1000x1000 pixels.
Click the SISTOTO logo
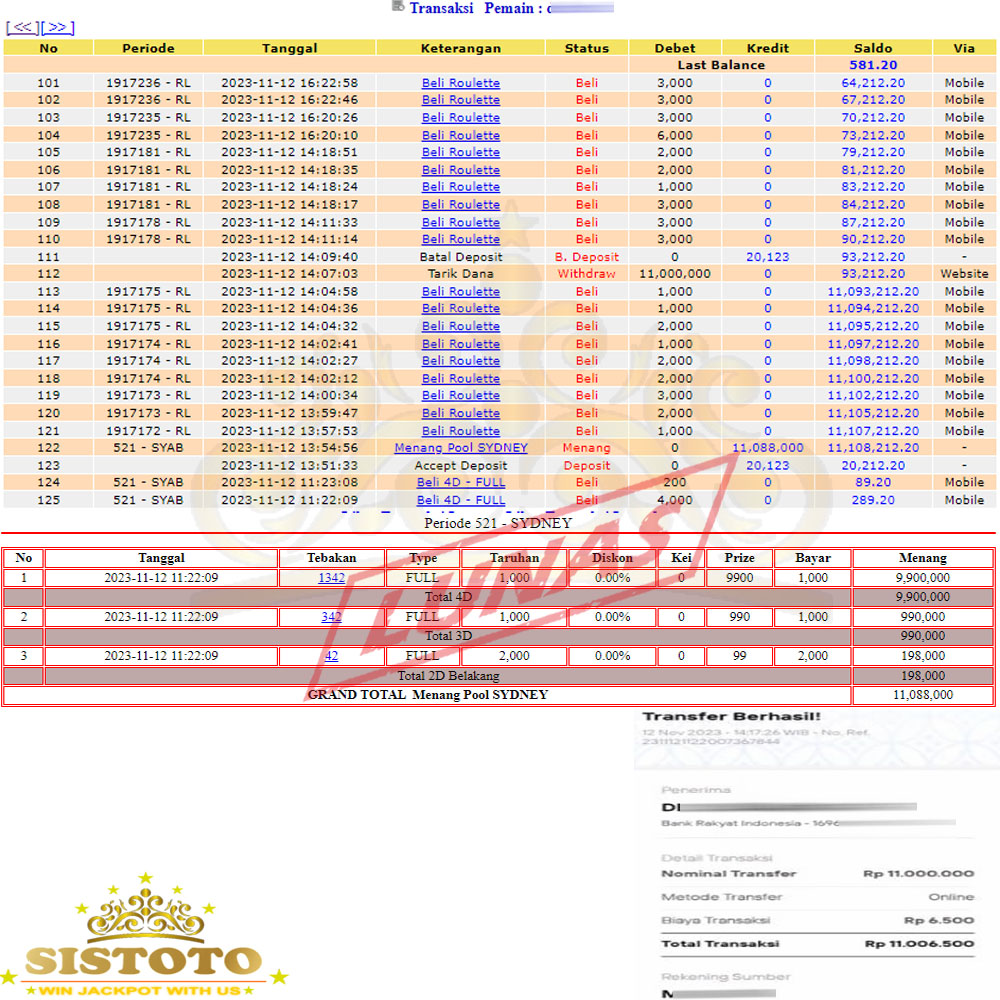(143, 938)
